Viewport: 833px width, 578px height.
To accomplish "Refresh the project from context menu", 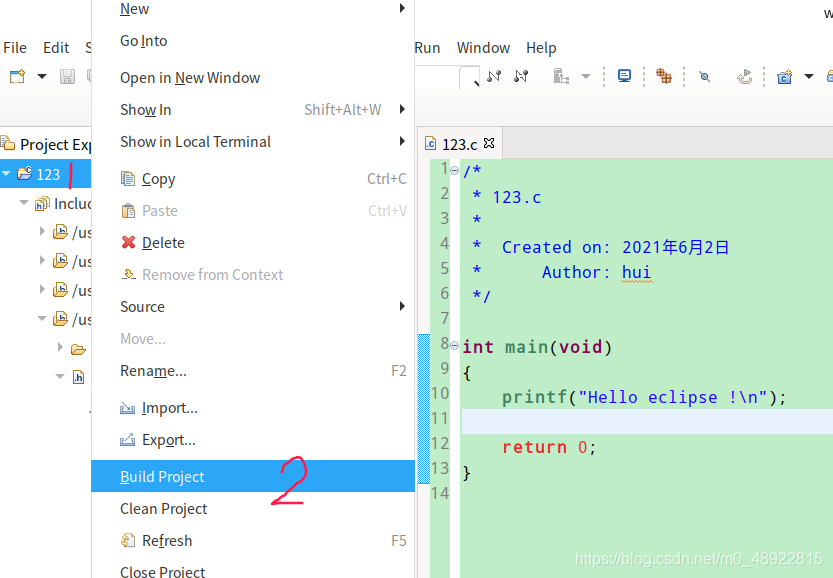I will 253,540.
